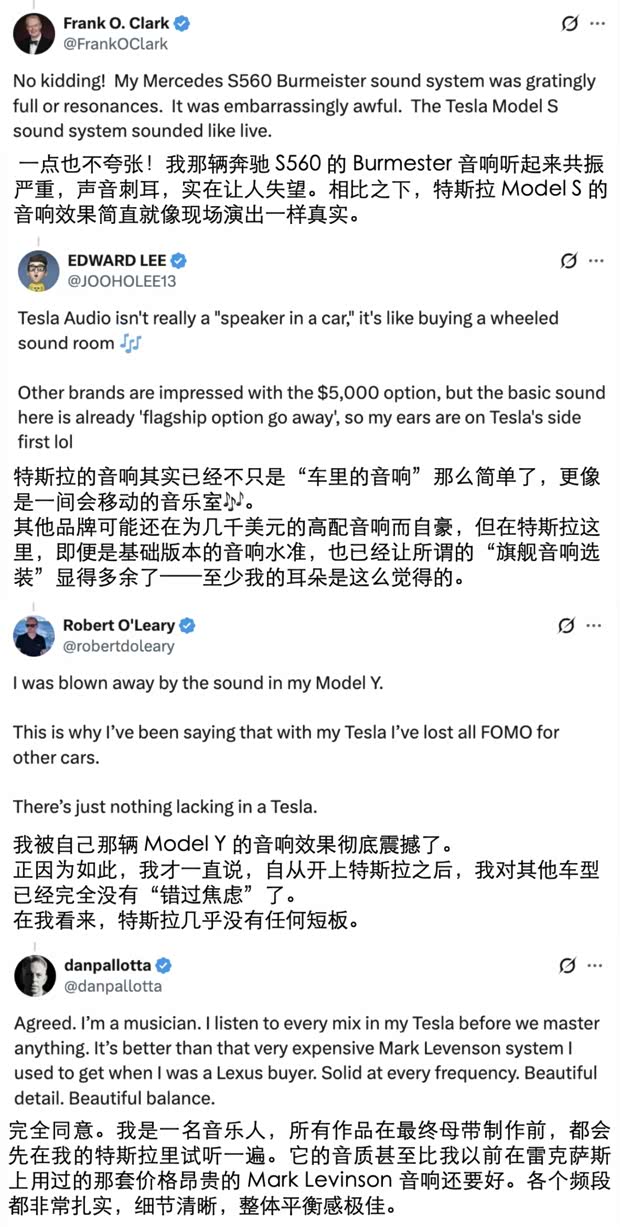Image resolution: width=620 pixels, height=1227 pixels.
Task: Open more options on danpallotta's post
Action: (x=597, y=966)
